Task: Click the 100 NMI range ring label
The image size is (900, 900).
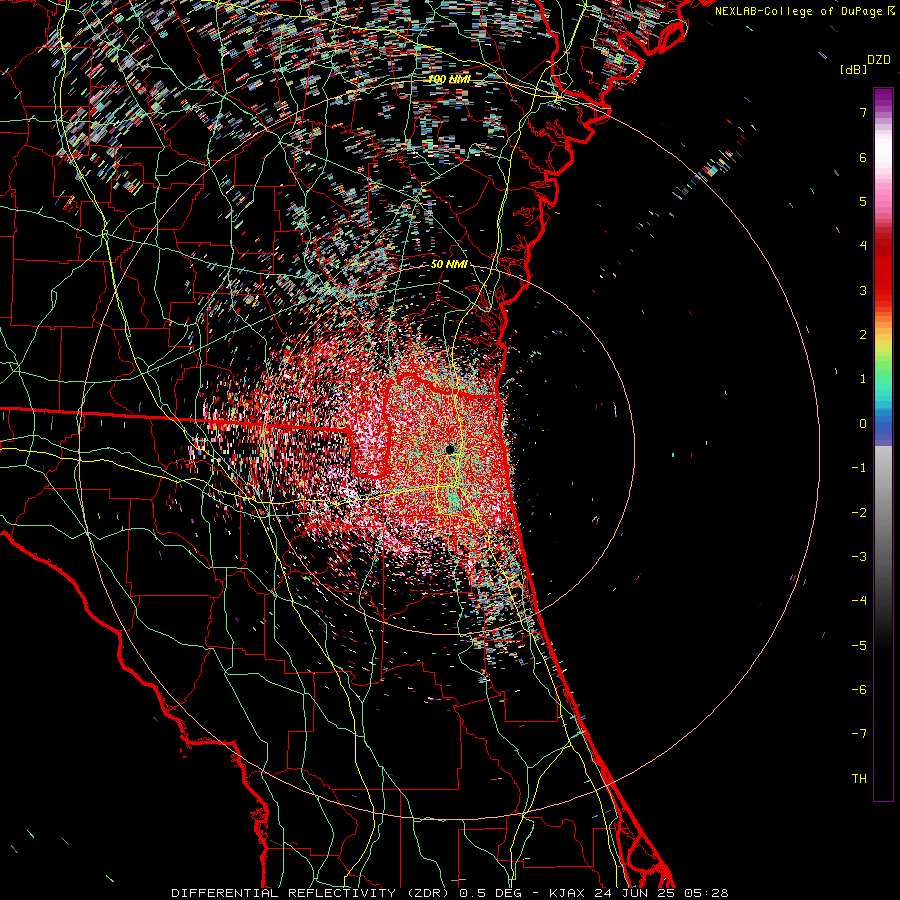Action: pyautogui.click(x=449, y=79)
